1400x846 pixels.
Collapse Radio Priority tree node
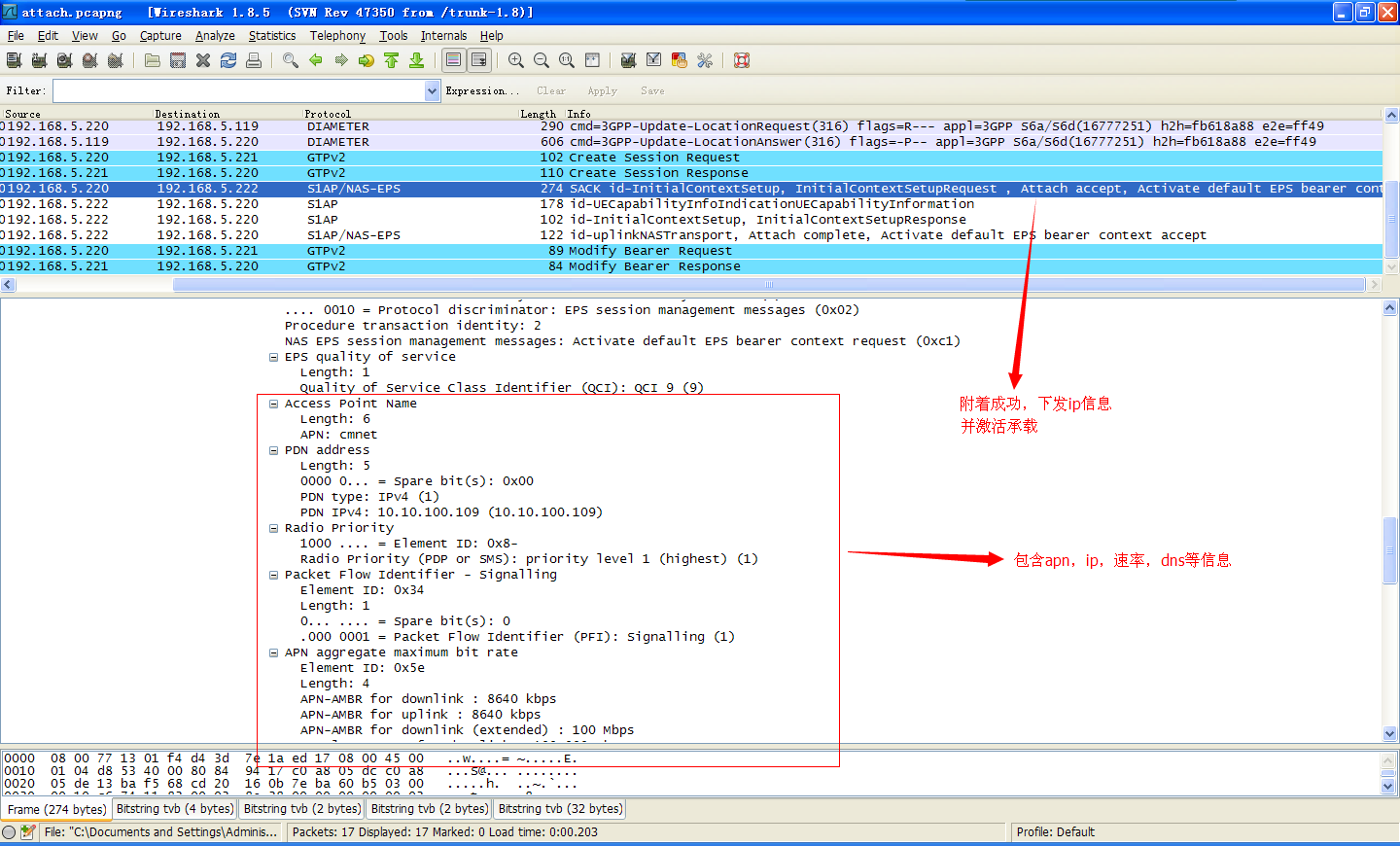(273, 528)
